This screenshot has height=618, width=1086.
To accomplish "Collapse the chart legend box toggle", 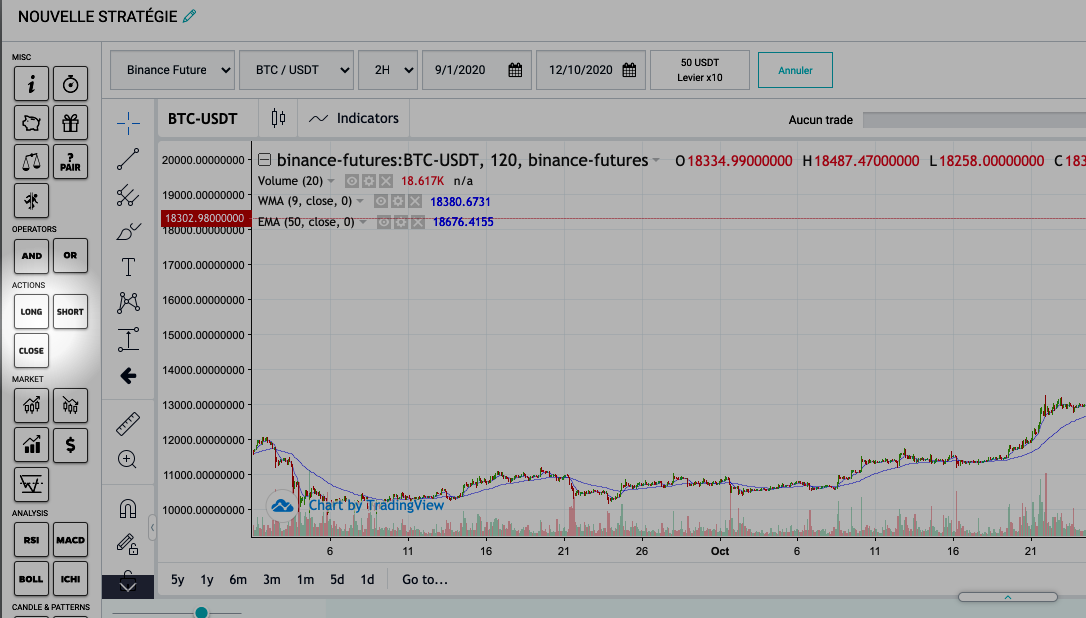I will (265, 160).
